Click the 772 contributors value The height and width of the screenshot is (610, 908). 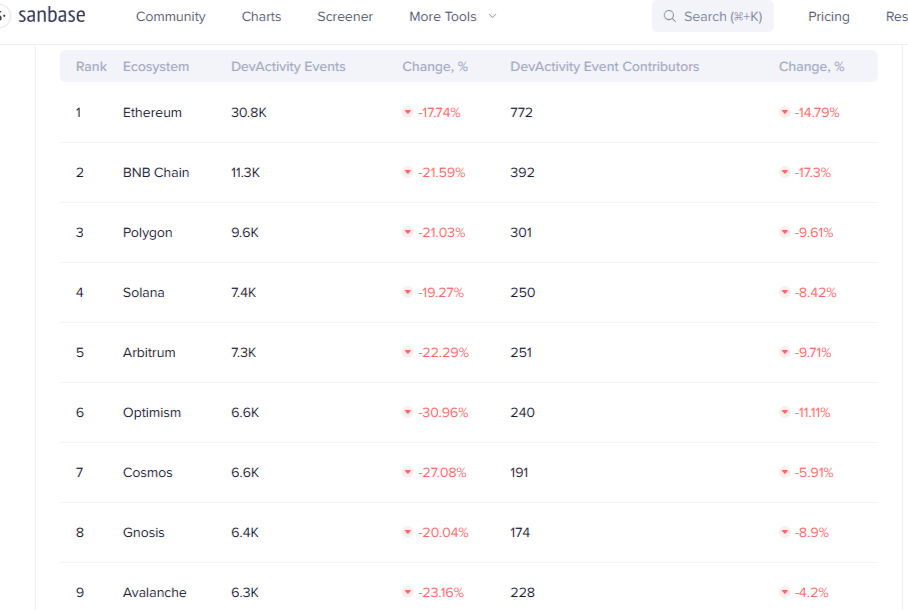click(x=522, y=112)
